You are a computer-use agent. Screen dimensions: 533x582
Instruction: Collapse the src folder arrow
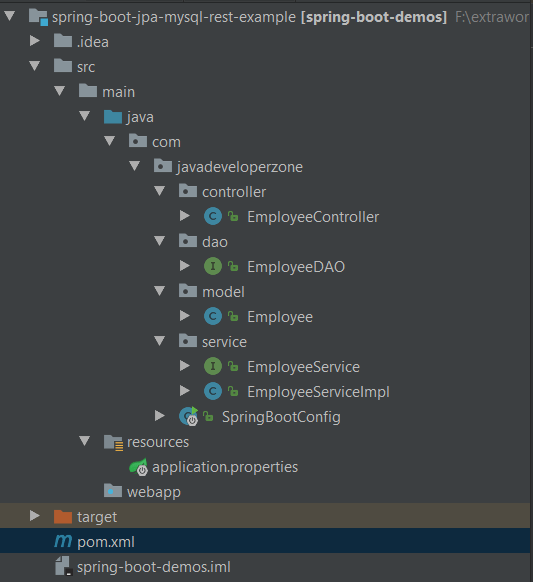[x=35, y=66]
